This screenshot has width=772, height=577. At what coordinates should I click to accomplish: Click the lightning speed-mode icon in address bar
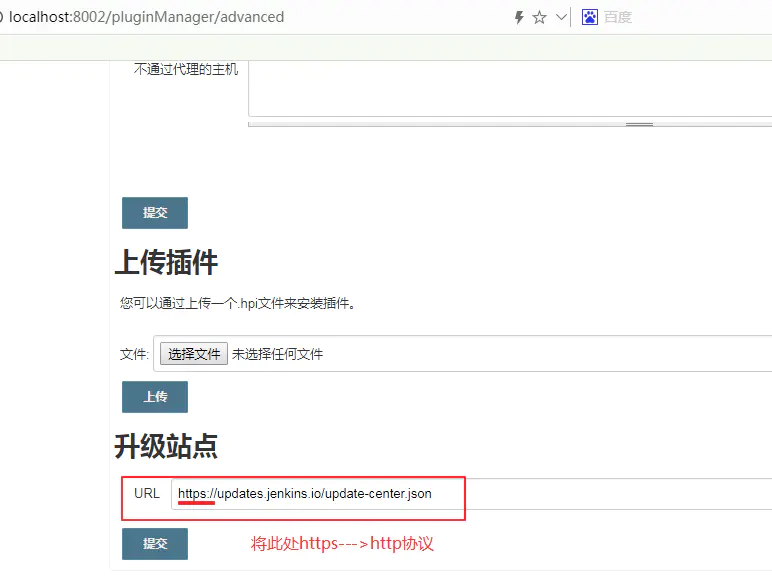click(x=519, y=17)
